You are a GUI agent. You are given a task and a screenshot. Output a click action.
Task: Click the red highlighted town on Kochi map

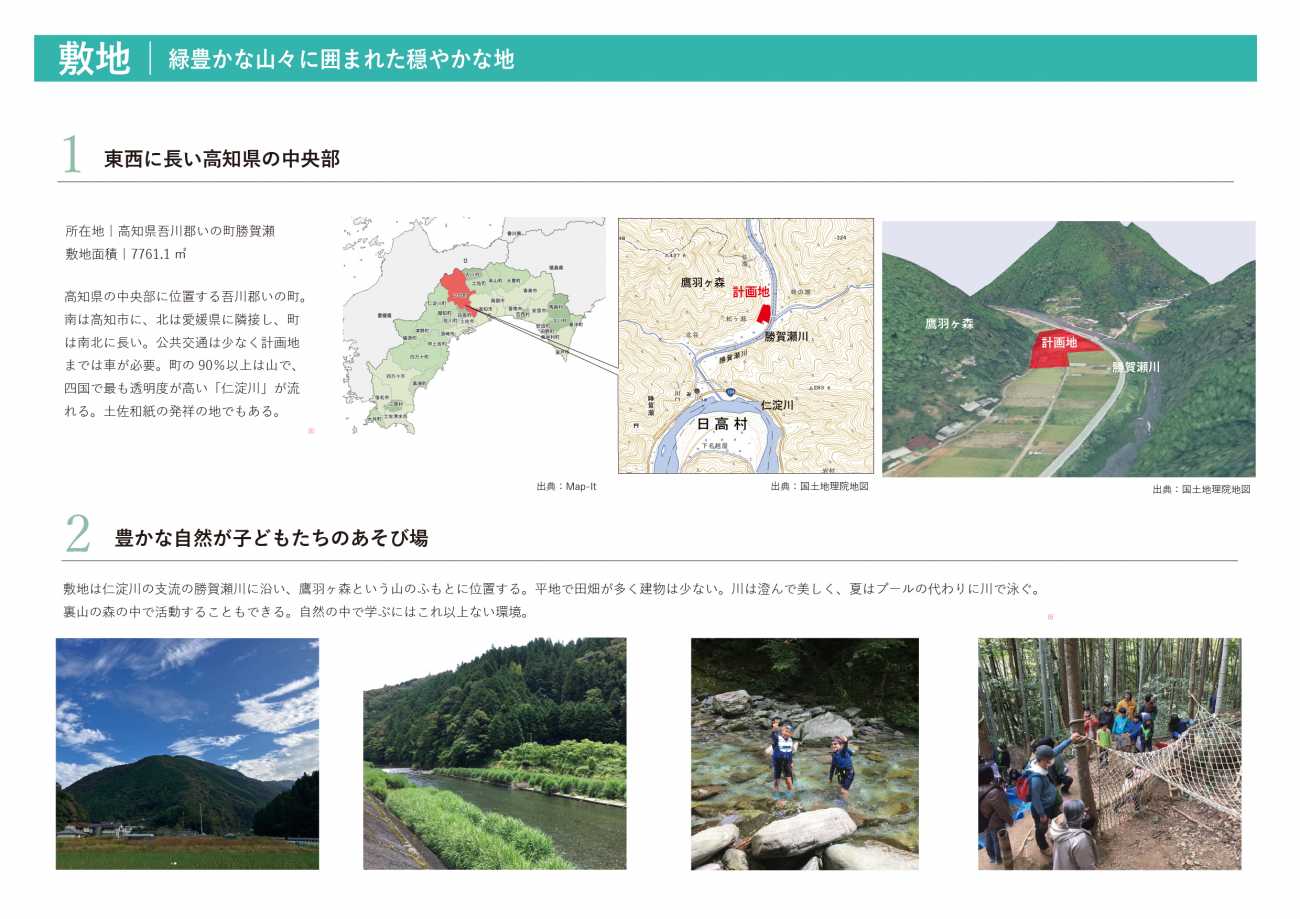coord(457,288)
